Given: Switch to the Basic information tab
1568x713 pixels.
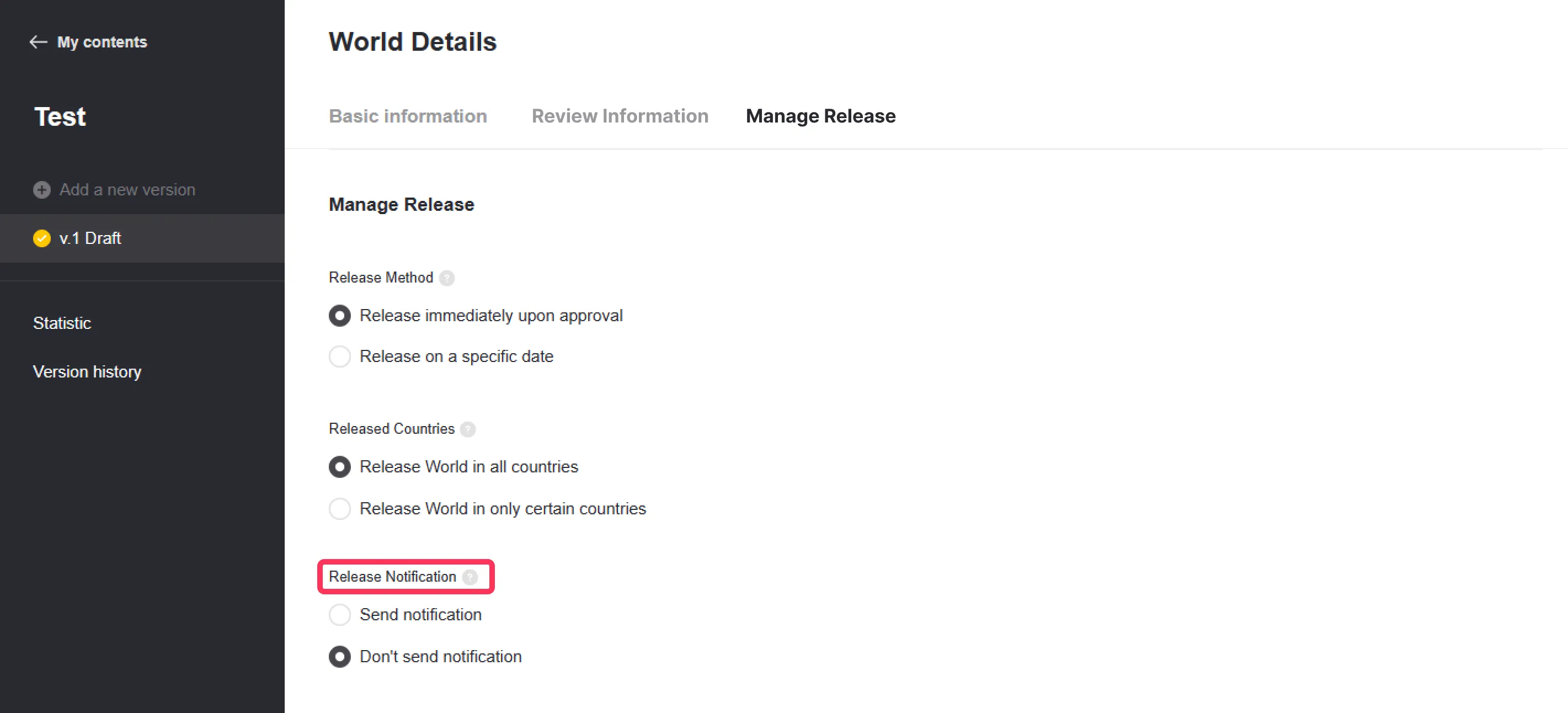Looking at the screenshot, I should click(408, 116).
